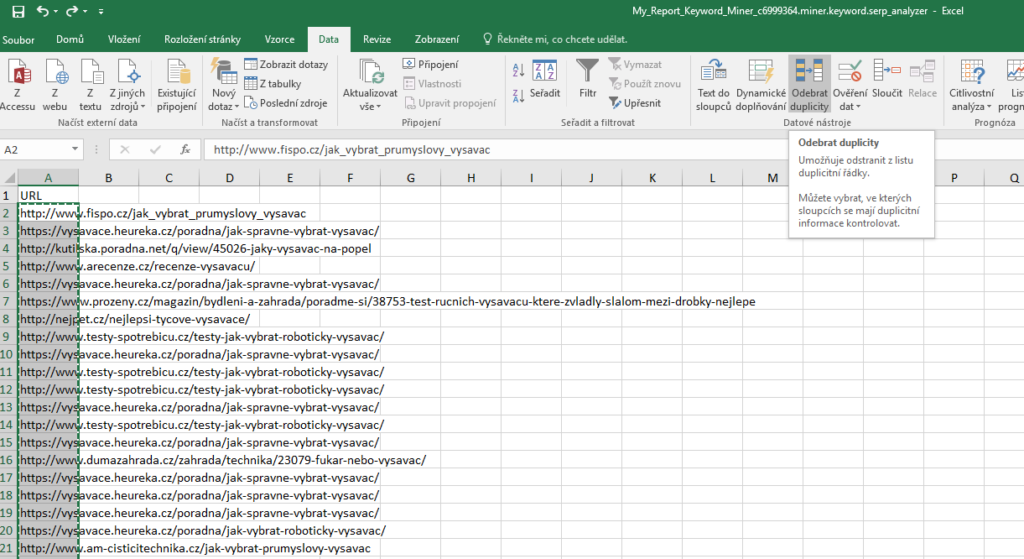Viewport: 1024px width, 559px height.
Task: Redo the last undone action
Action: tap(72, 11)
